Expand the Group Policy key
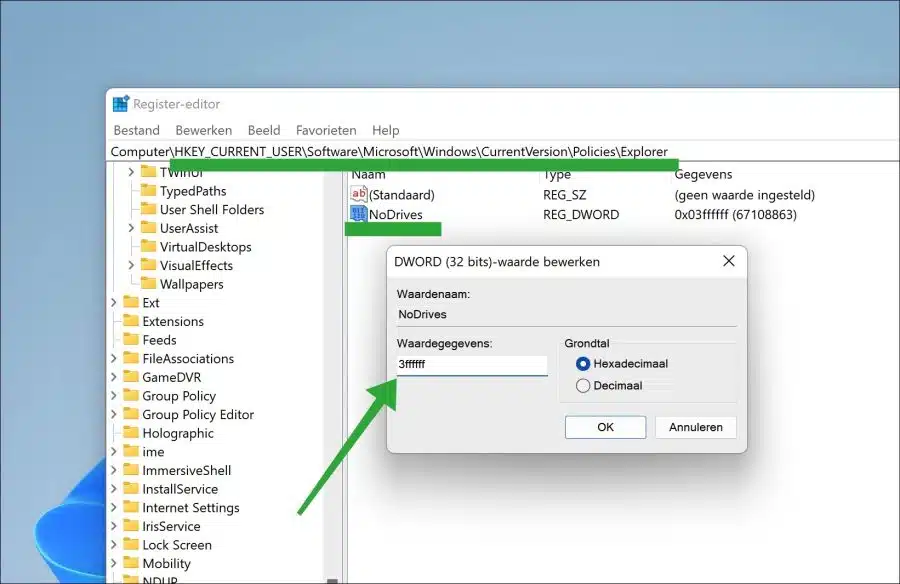 tap(114, 396)
